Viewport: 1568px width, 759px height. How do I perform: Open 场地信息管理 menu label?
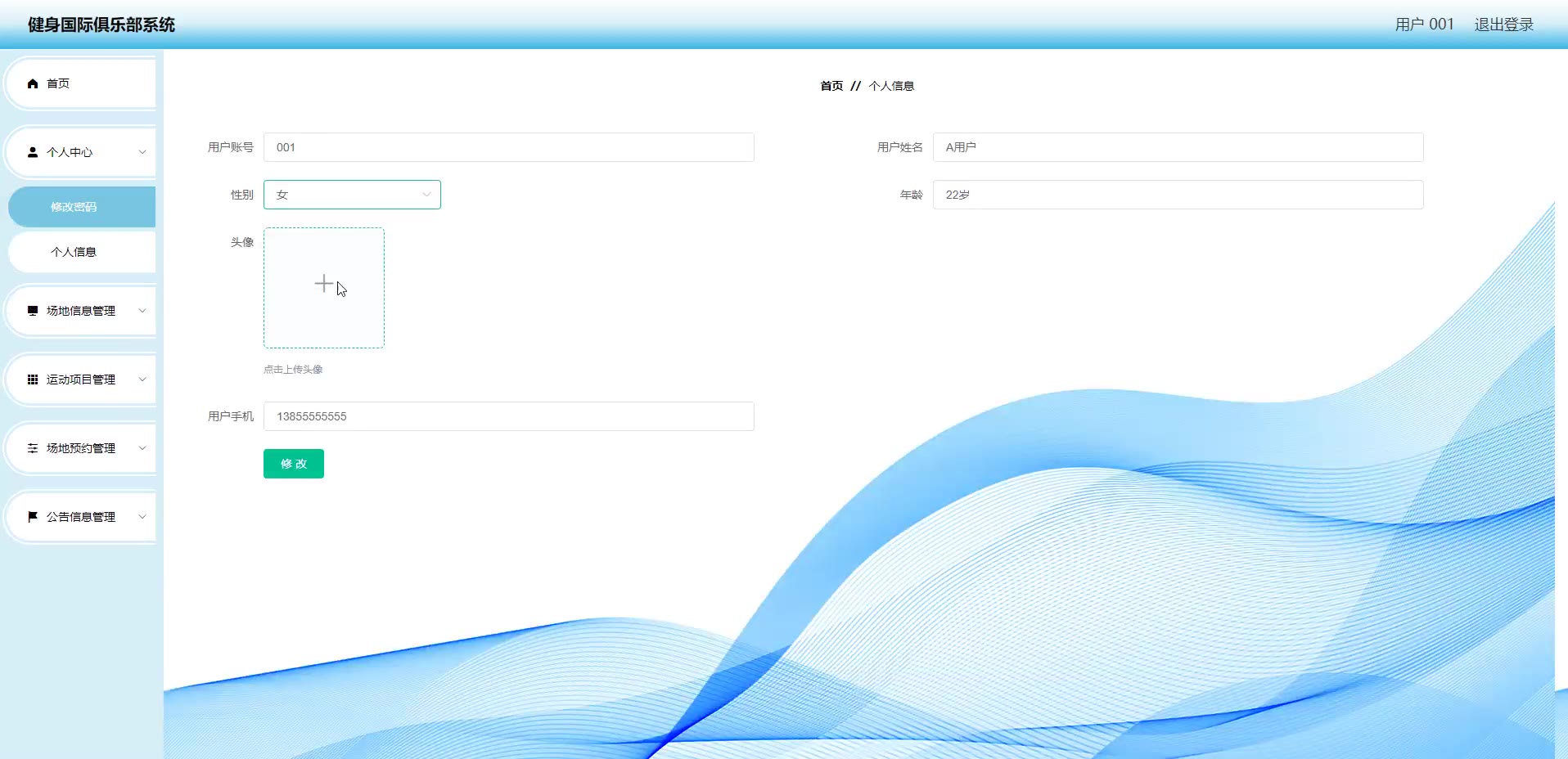(81, 311)
